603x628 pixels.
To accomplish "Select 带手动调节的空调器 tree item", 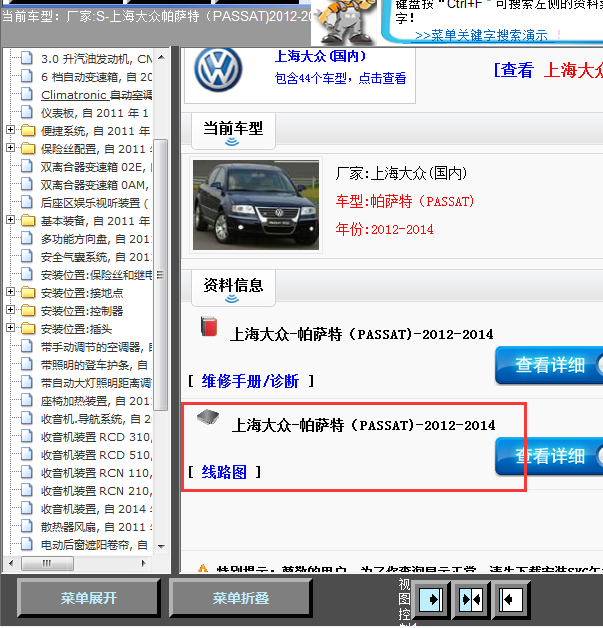I will [x=96, y=347].
